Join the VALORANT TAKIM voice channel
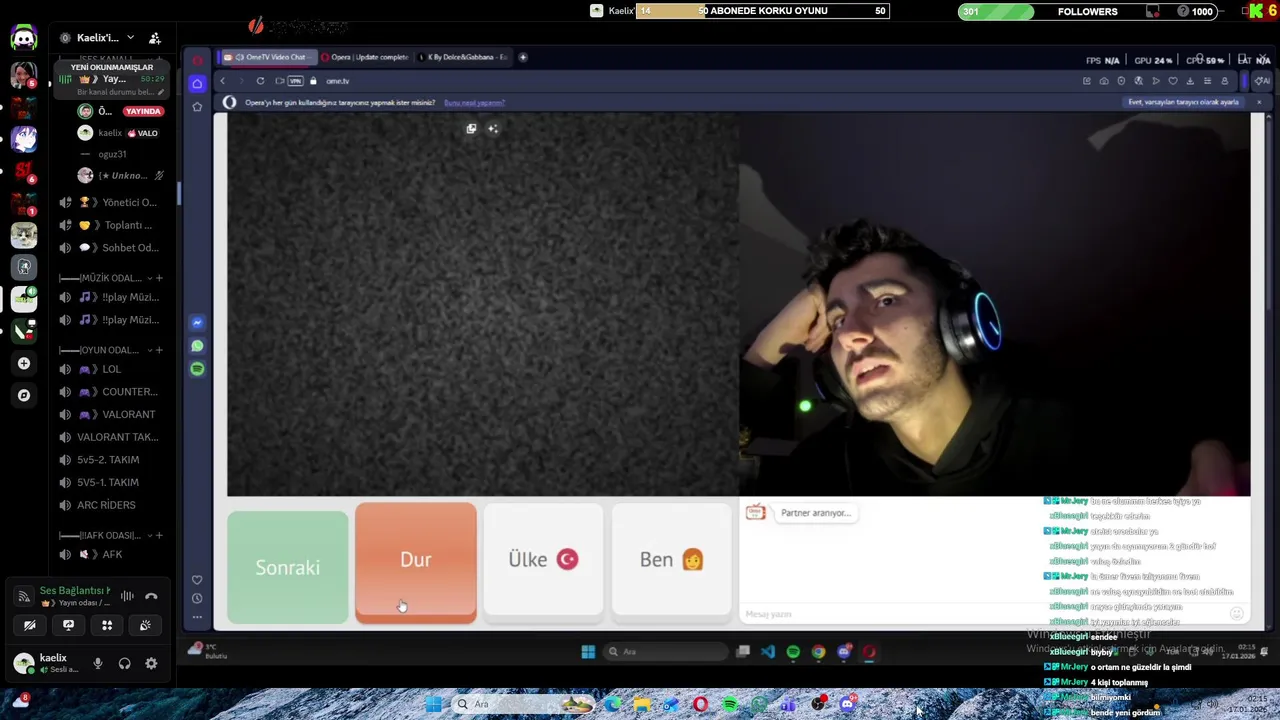 110,437
